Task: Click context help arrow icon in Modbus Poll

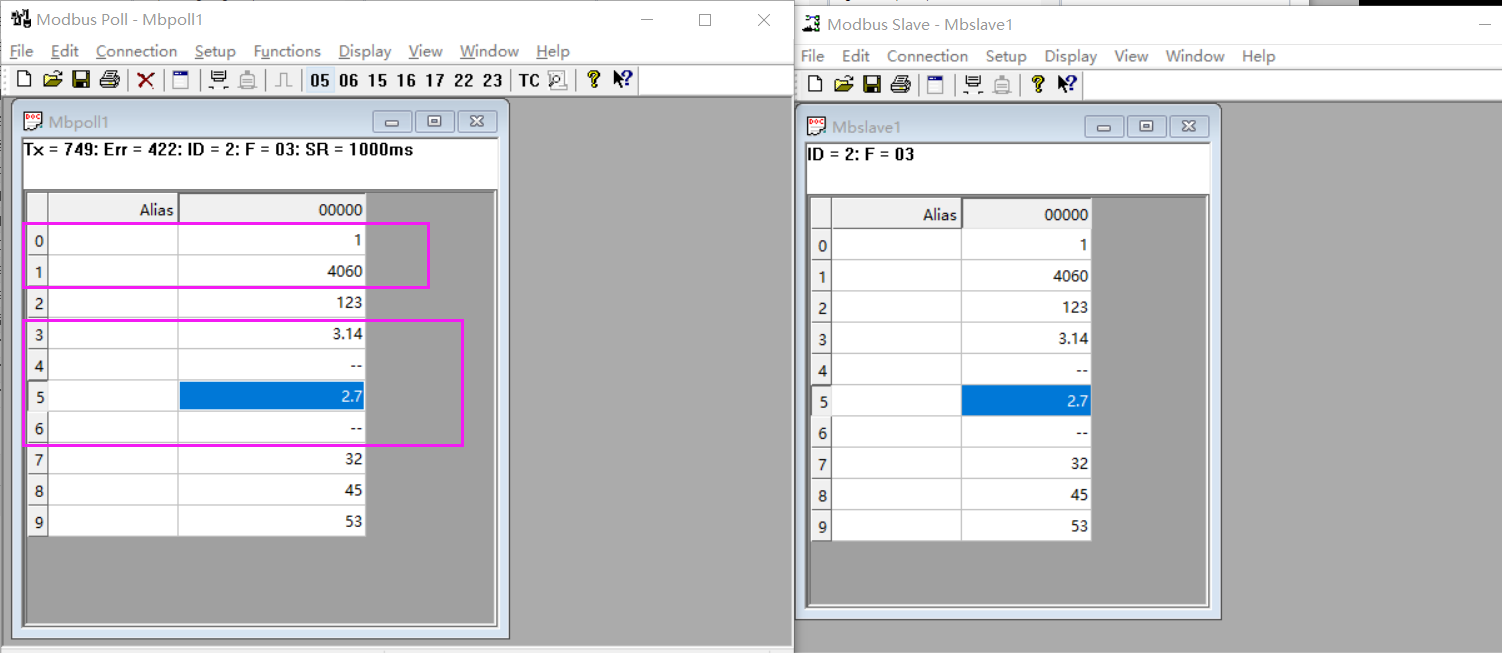Action: click(x=622, y=80)
